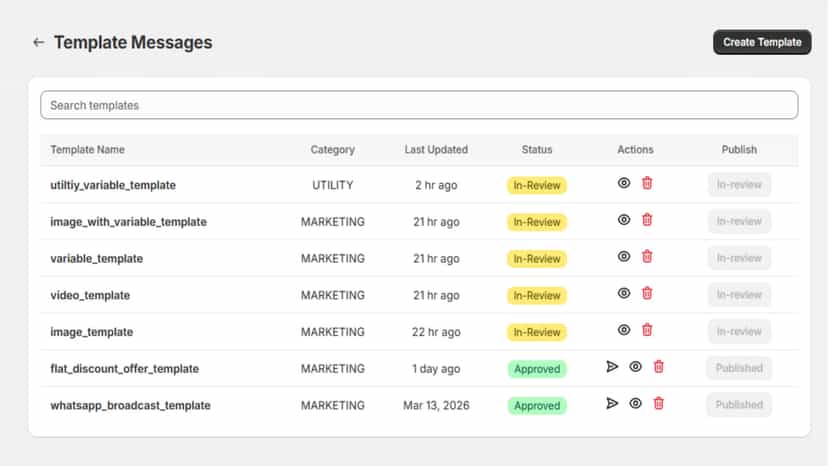This screenshot has width=828, height=466.
Task: View video_template with the eye icon
Action: pyautogui.click(x=624, y=293)
